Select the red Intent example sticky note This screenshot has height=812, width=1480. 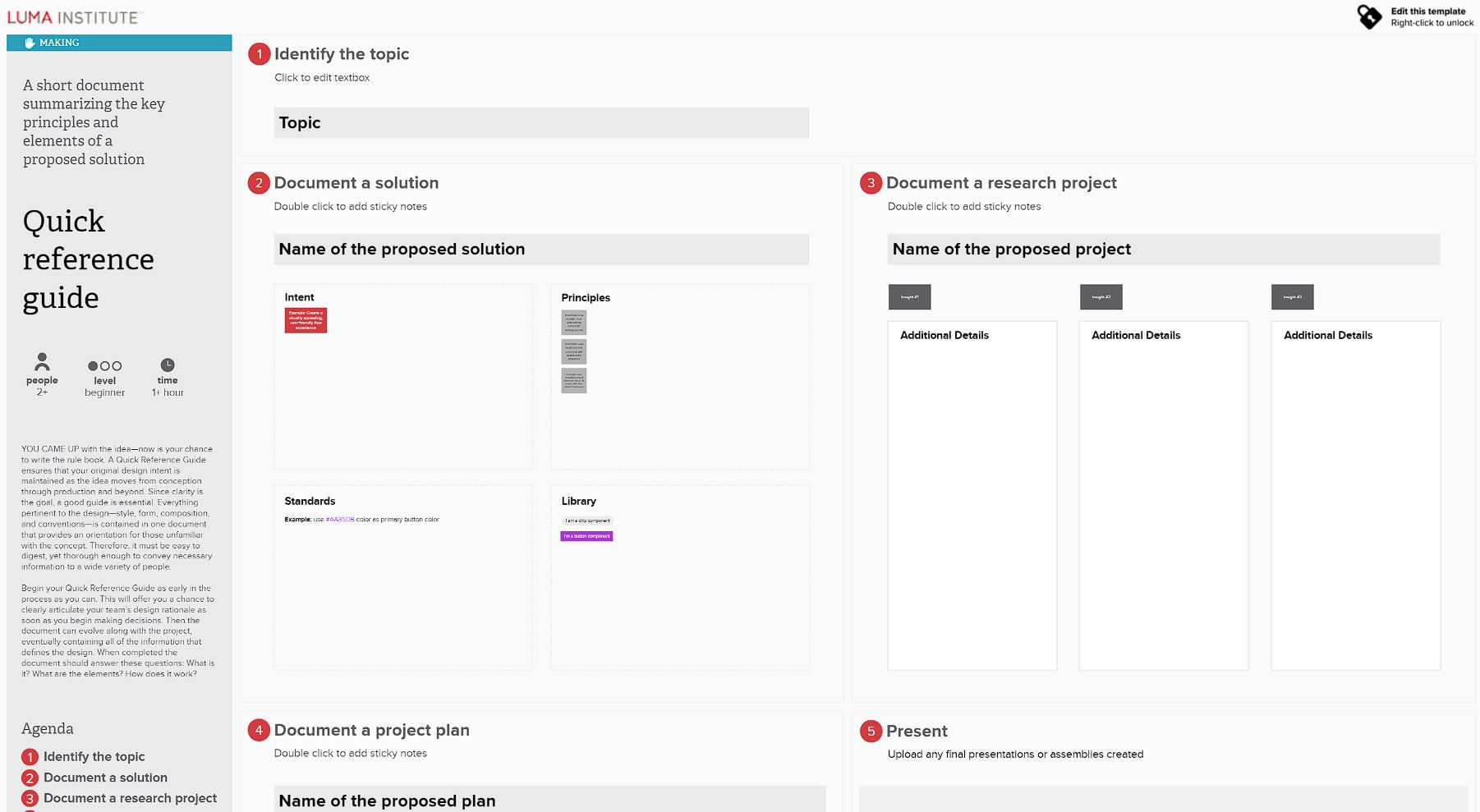(x=306, y=320)
